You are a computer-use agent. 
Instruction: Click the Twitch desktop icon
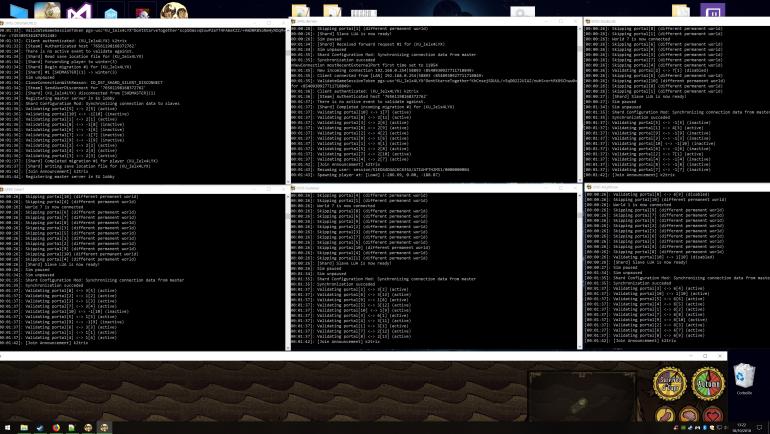coord(714,12)
